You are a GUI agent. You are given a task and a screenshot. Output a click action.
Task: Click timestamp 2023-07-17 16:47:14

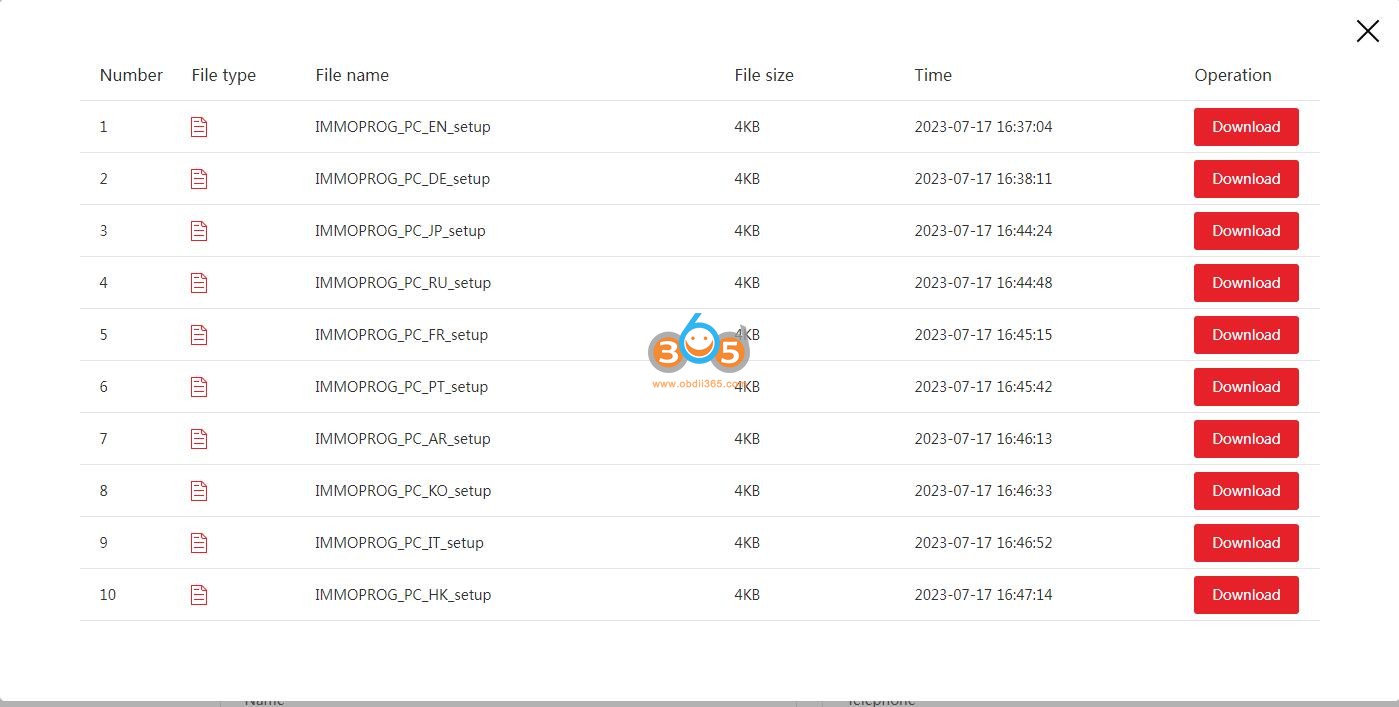point(983,595)
